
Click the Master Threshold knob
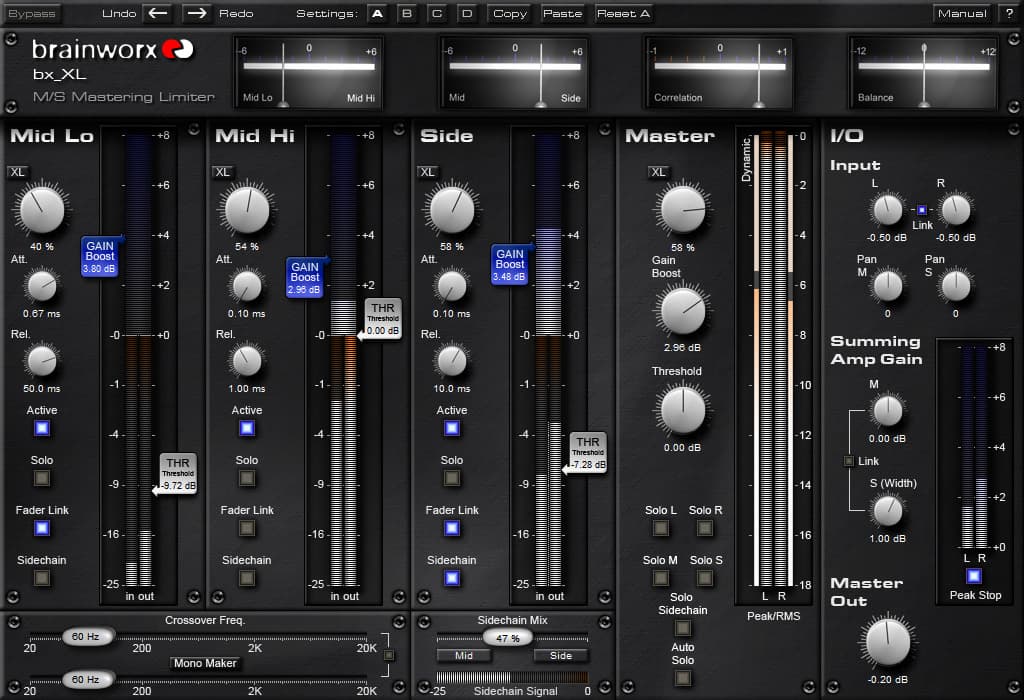[683, 411]
